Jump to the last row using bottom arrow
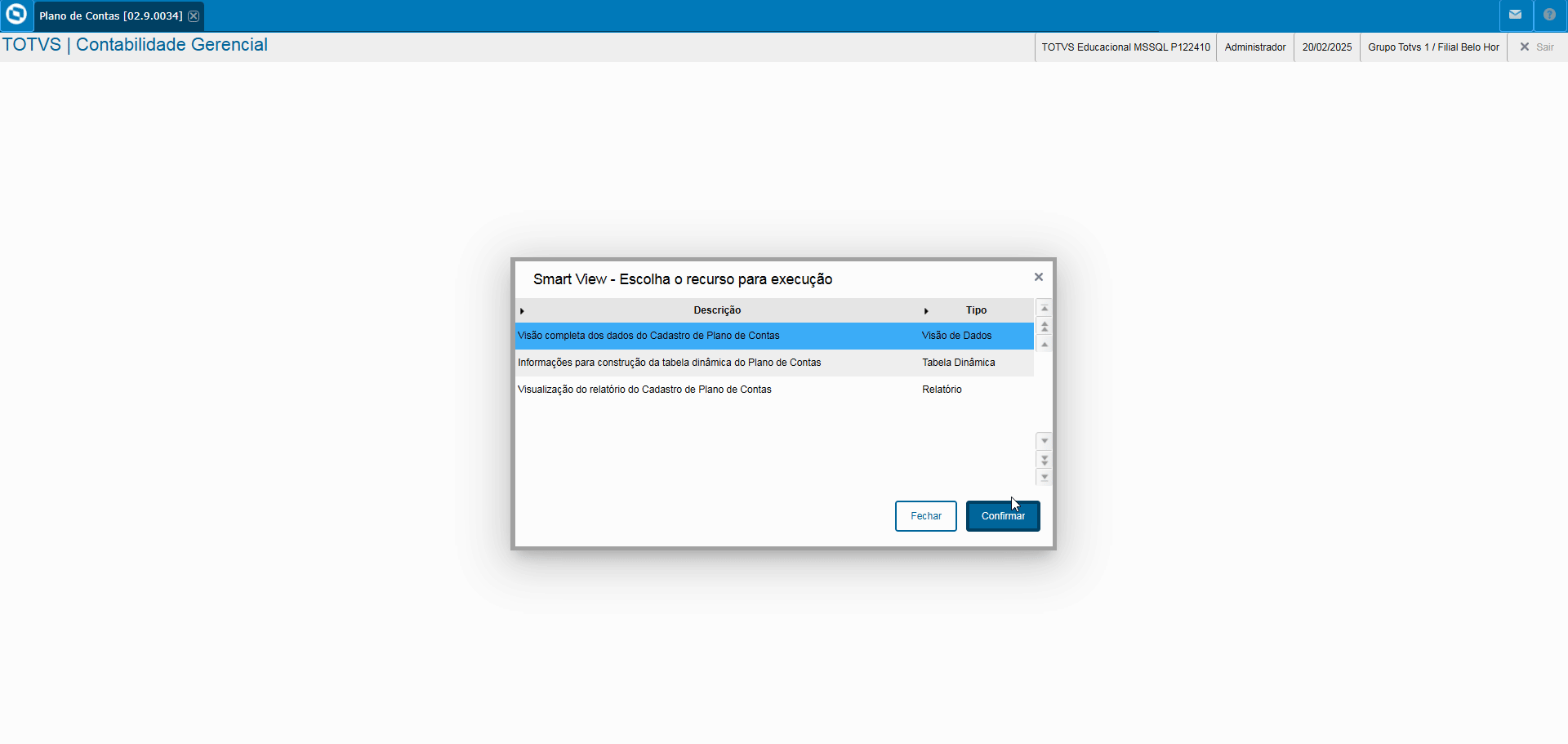This screenshot has height=744, width=1568. coord(1045,478)
